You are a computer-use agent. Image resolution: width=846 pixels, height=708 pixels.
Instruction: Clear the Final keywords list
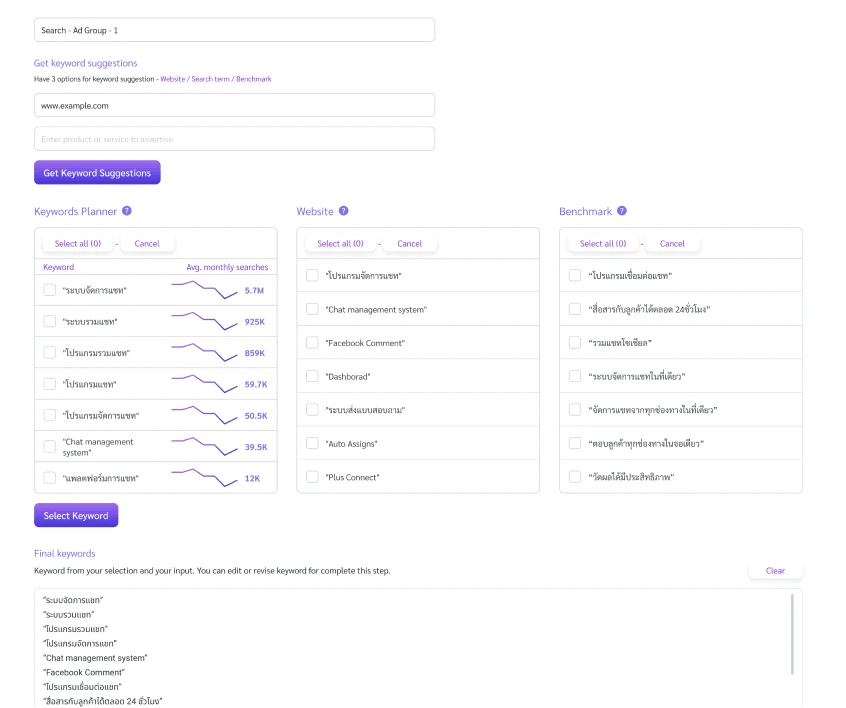(x=775, y=570)
